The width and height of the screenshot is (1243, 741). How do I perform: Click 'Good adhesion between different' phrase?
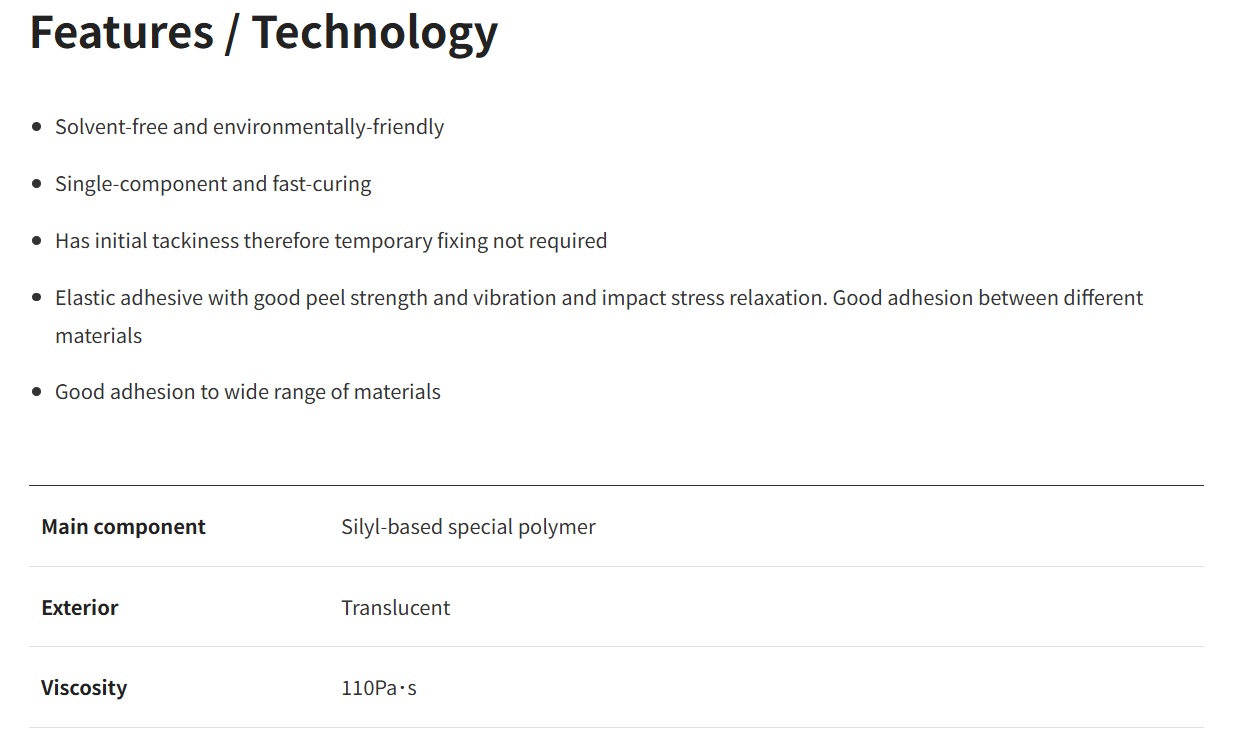[988, 298]
